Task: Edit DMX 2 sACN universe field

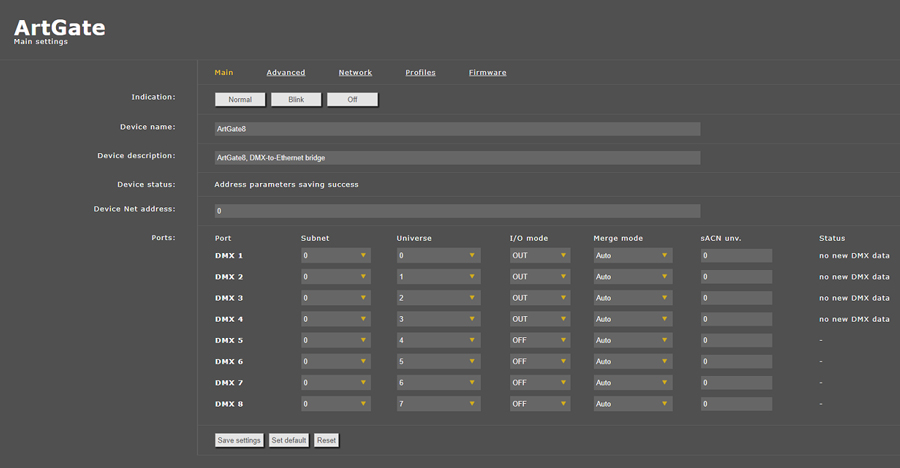Action: click(x=736, y=277)
